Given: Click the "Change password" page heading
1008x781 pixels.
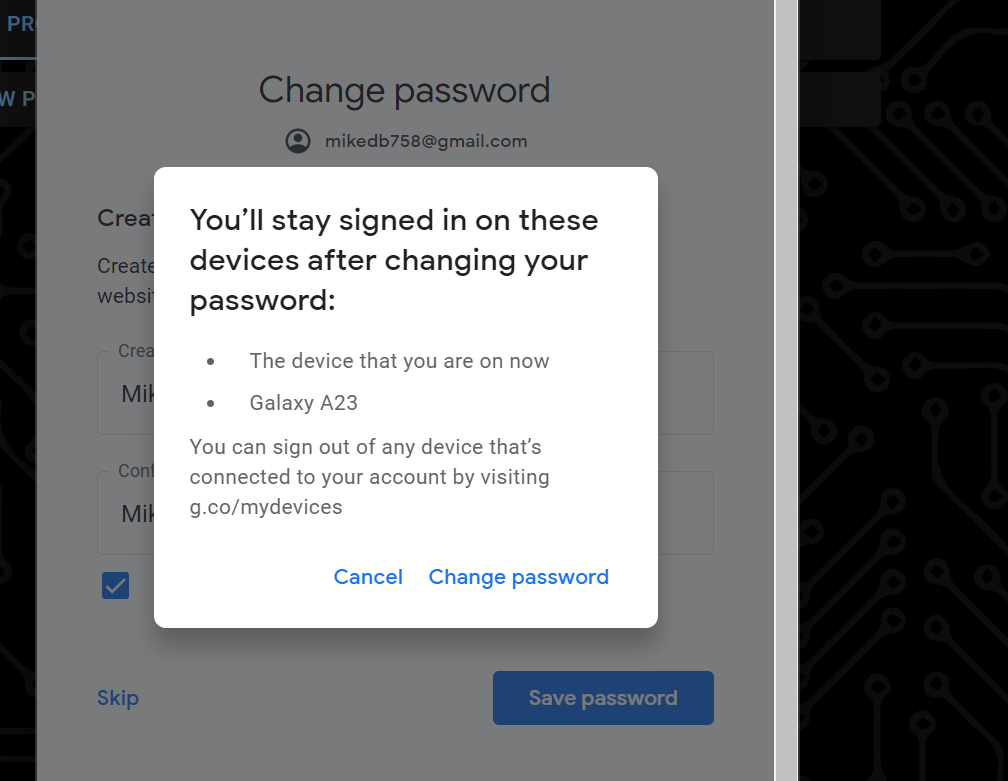Looking at the screenshot, I should click(404, 91).
